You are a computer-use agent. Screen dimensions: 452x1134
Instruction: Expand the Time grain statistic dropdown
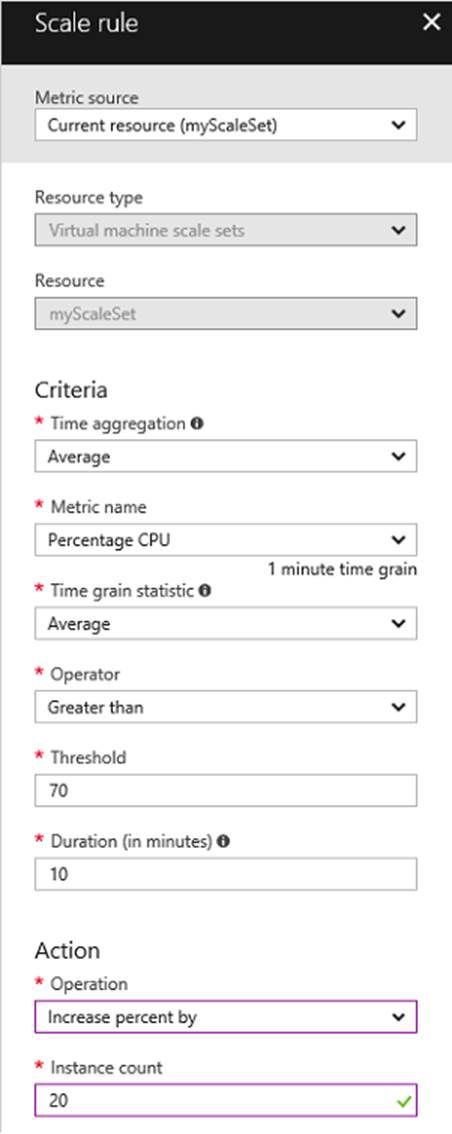[226, 623]
